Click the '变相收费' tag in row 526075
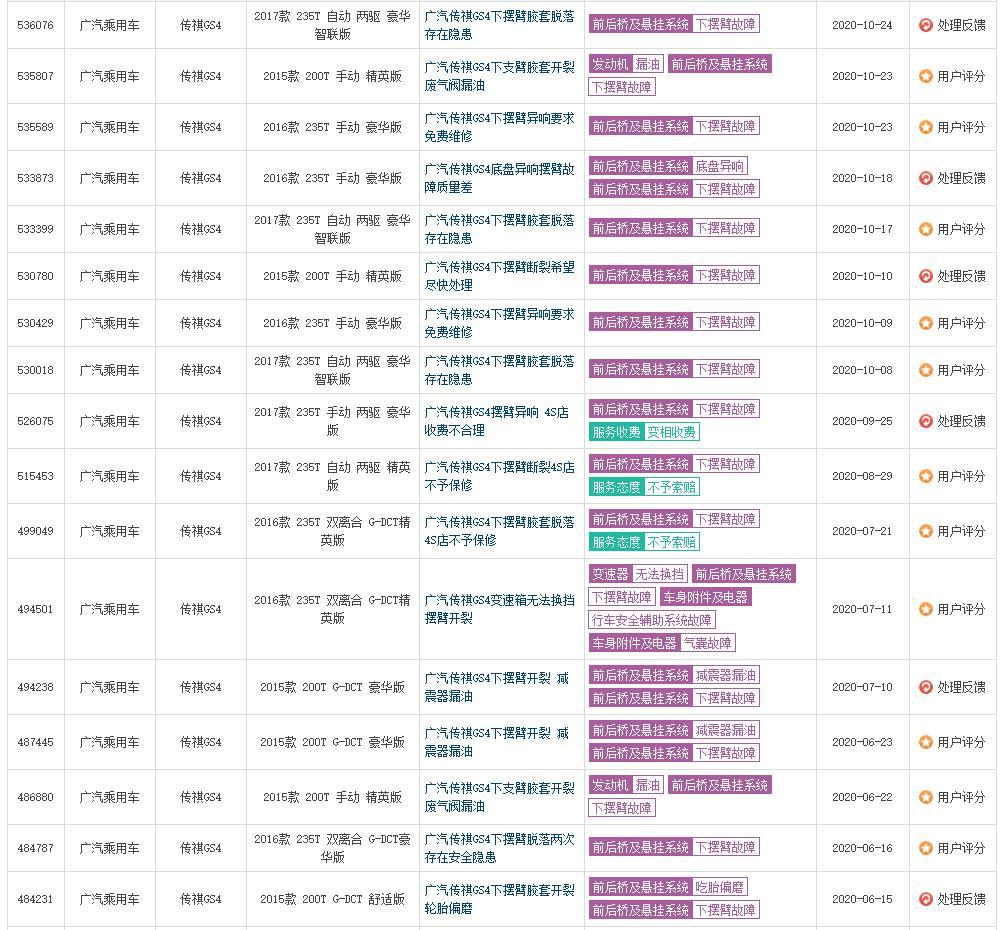Image resolution: width=1002 pixels, height=930 pixels. point(672,432)
